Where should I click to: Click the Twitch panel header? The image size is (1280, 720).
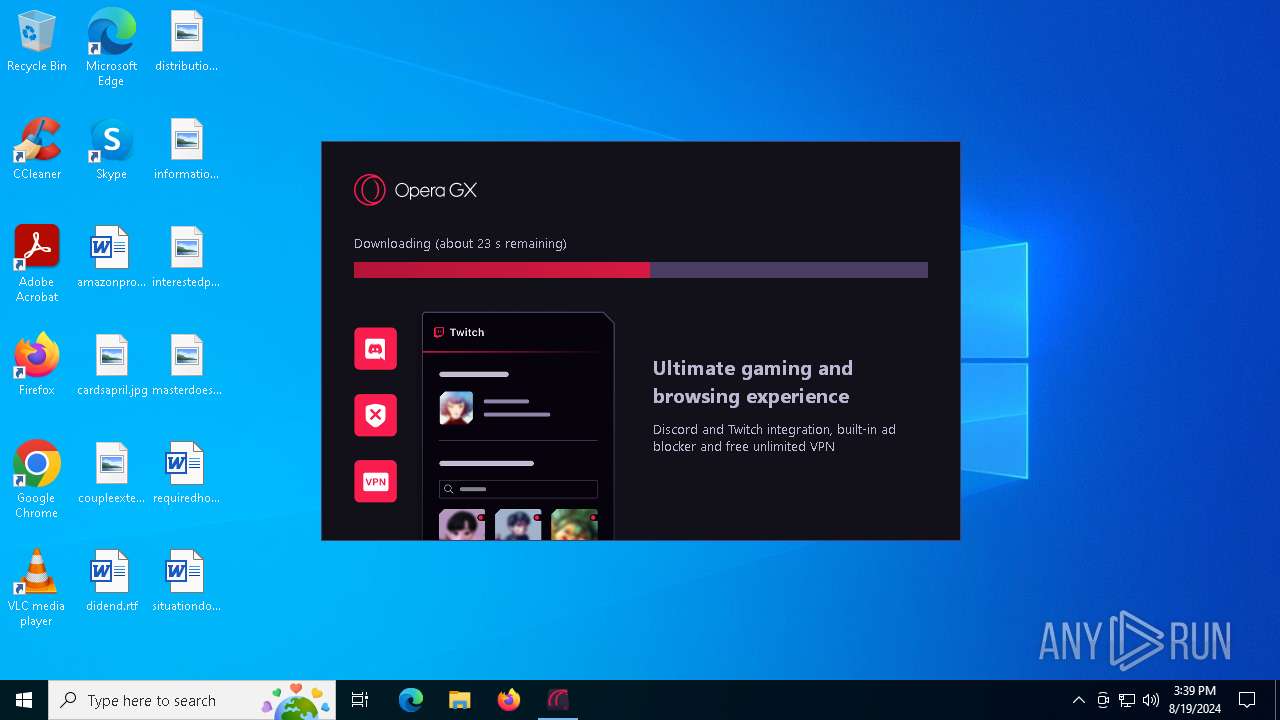(x=517, y=332)
